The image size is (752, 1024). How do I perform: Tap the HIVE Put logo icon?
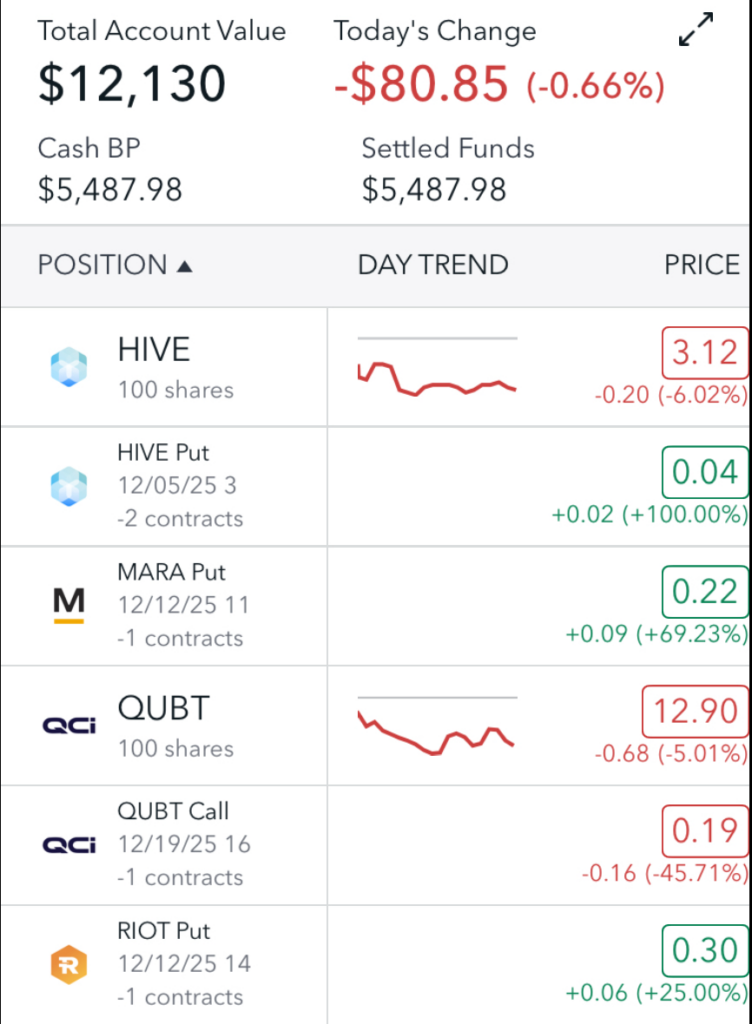coord(69,487)
